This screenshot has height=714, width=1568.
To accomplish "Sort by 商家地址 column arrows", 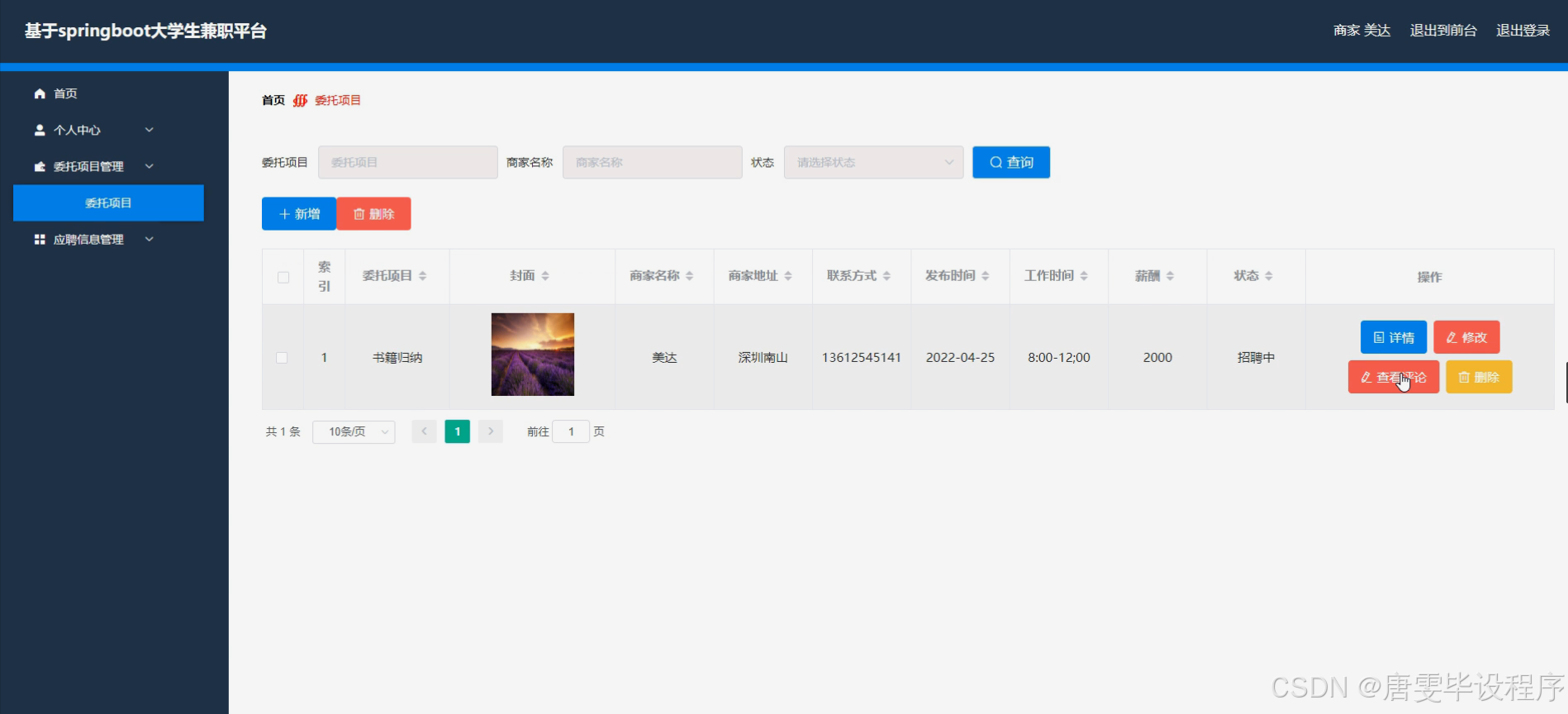I will pos(788,276).
